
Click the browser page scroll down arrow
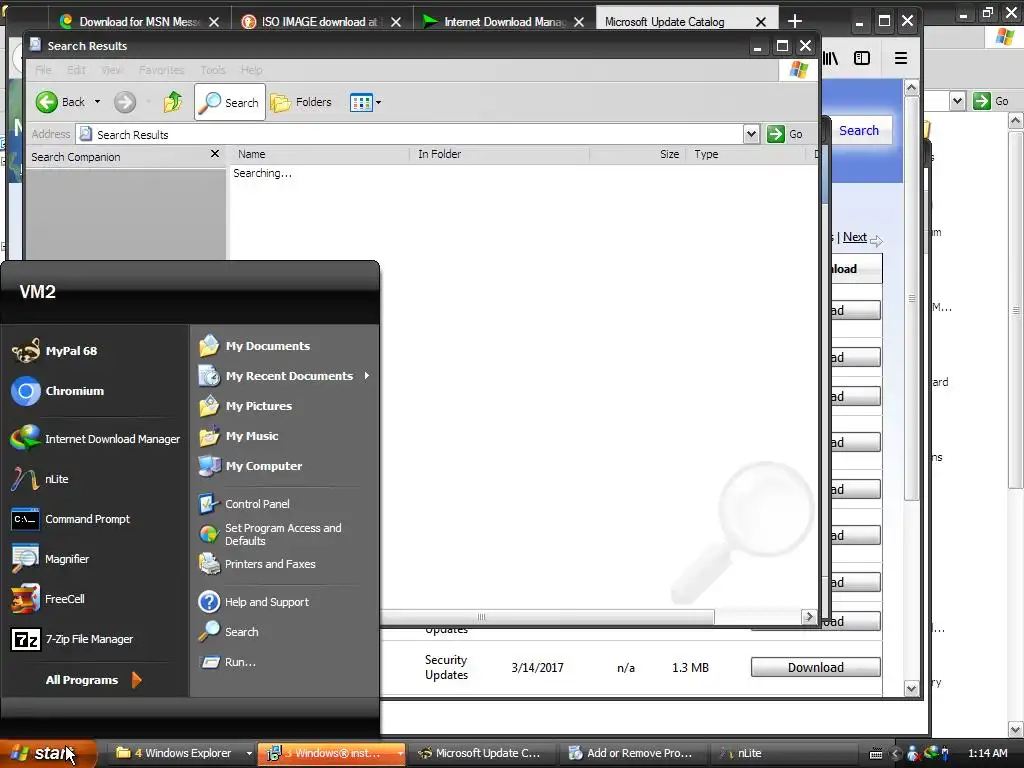click(x=912, y=688)
